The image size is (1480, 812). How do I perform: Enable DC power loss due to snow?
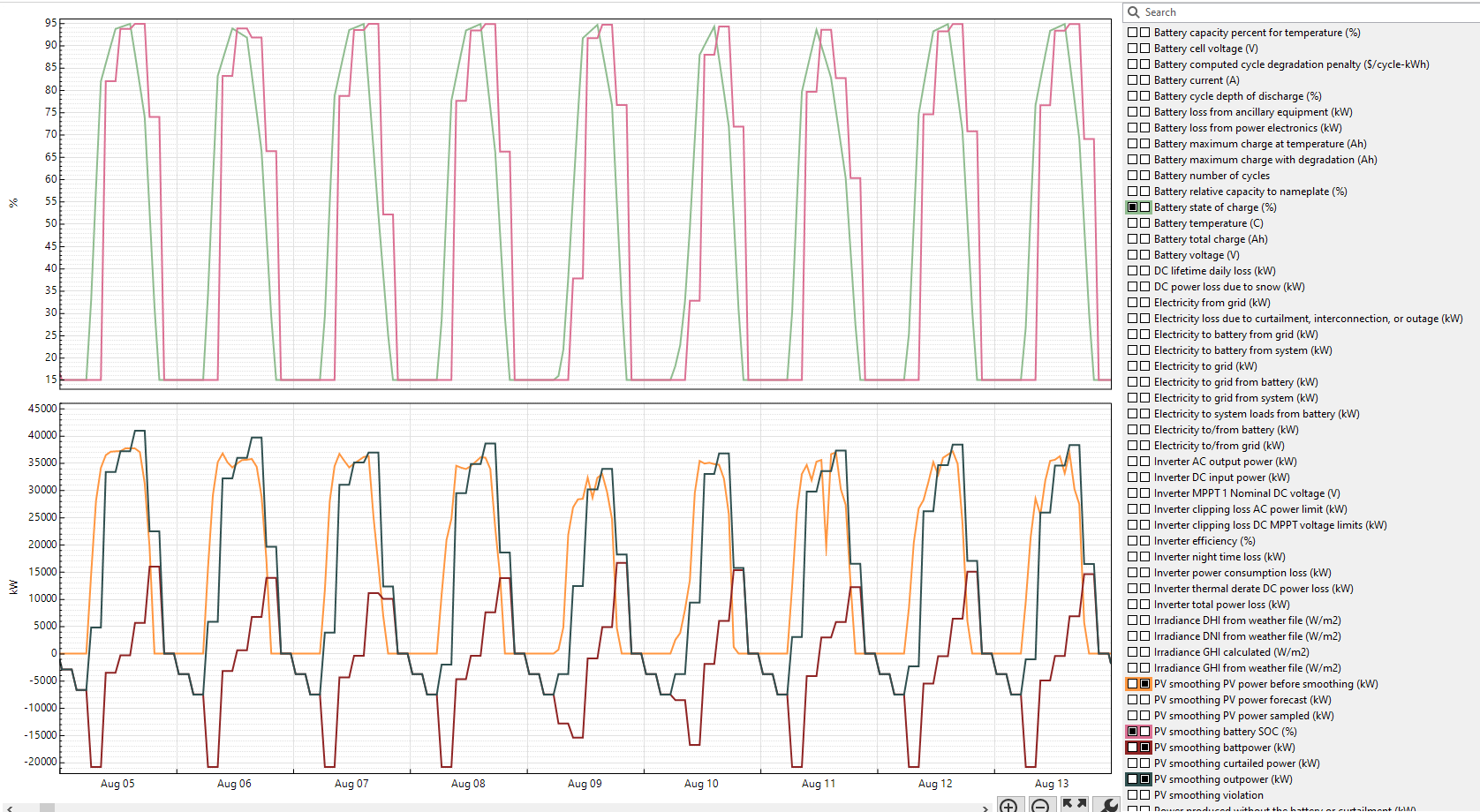tap(1133, 286)
